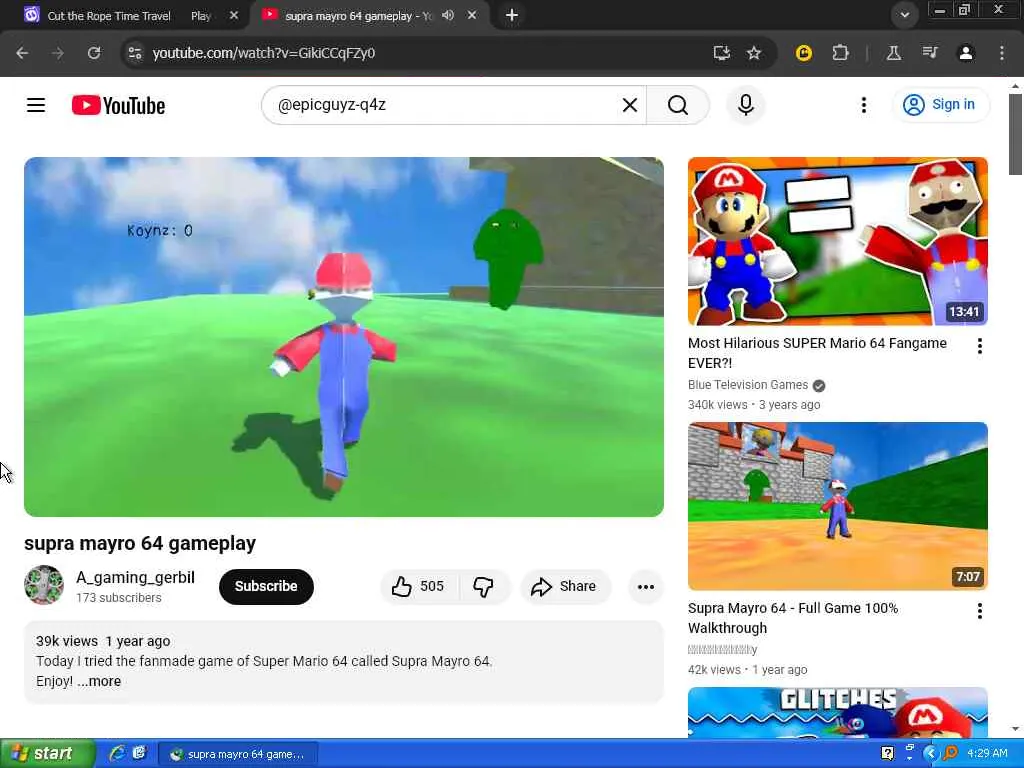
Task: Close the supra mayro 64 gameplay tab
Action: [472, 15]
